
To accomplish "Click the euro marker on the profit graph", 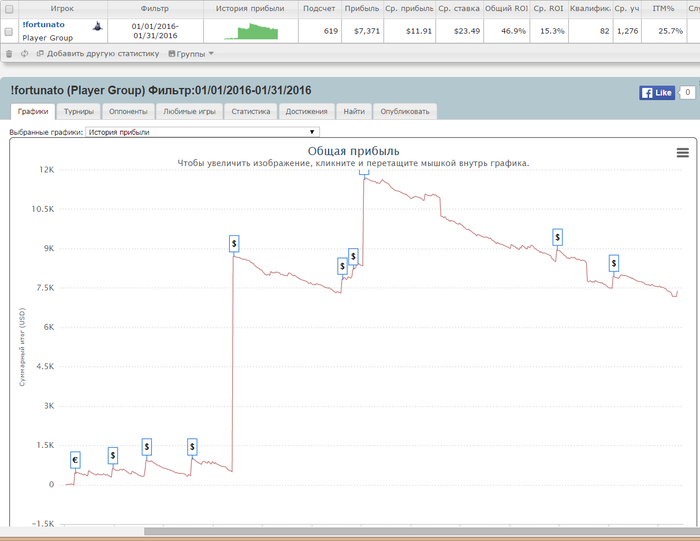I will coord(75,460).
